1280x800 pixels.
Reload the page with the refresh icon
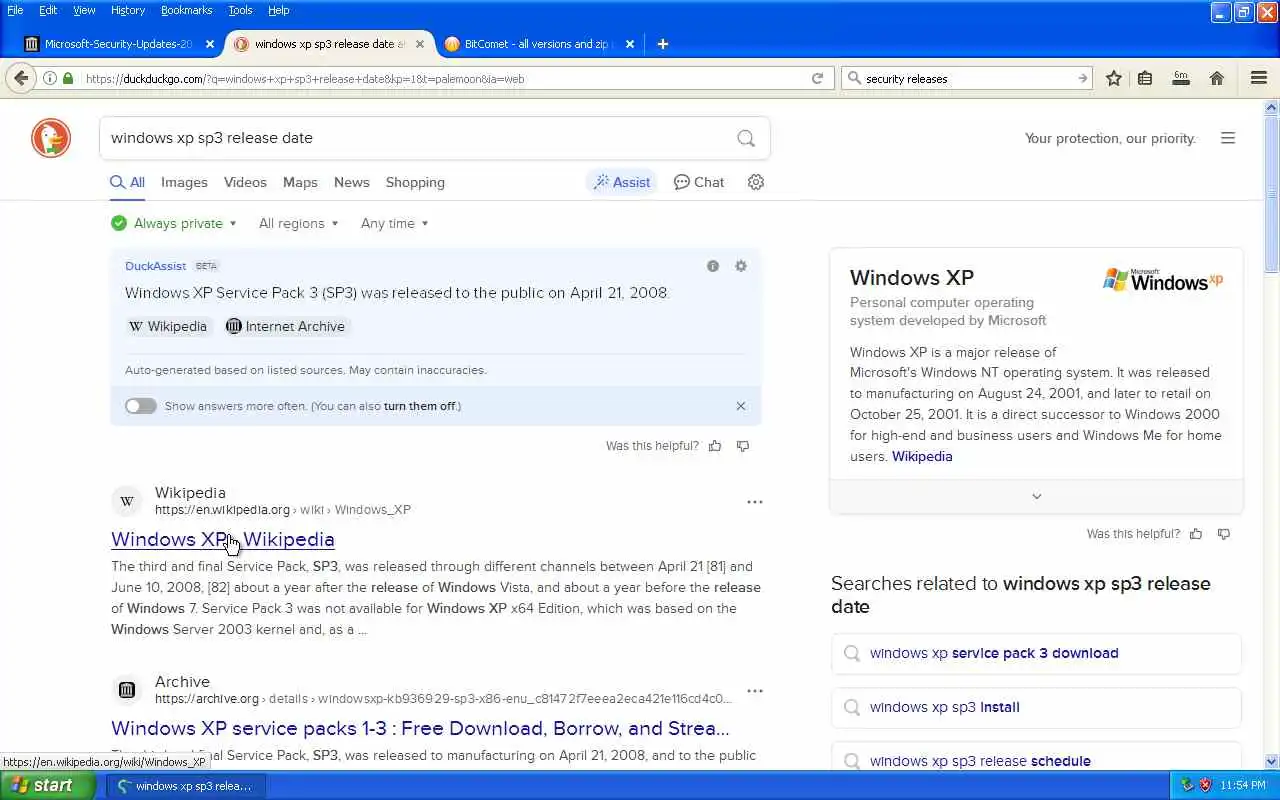click(817, 78)
